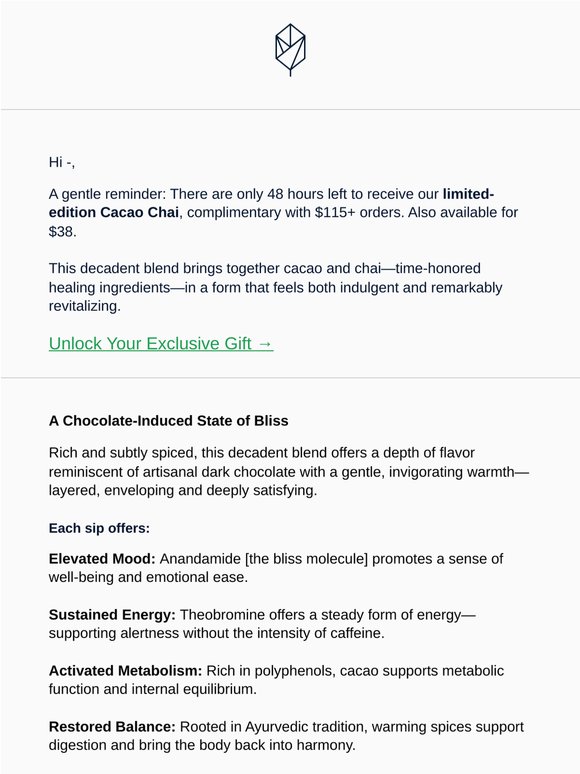Open the Unlock Your Exclusive Gift link

point(161,344)
